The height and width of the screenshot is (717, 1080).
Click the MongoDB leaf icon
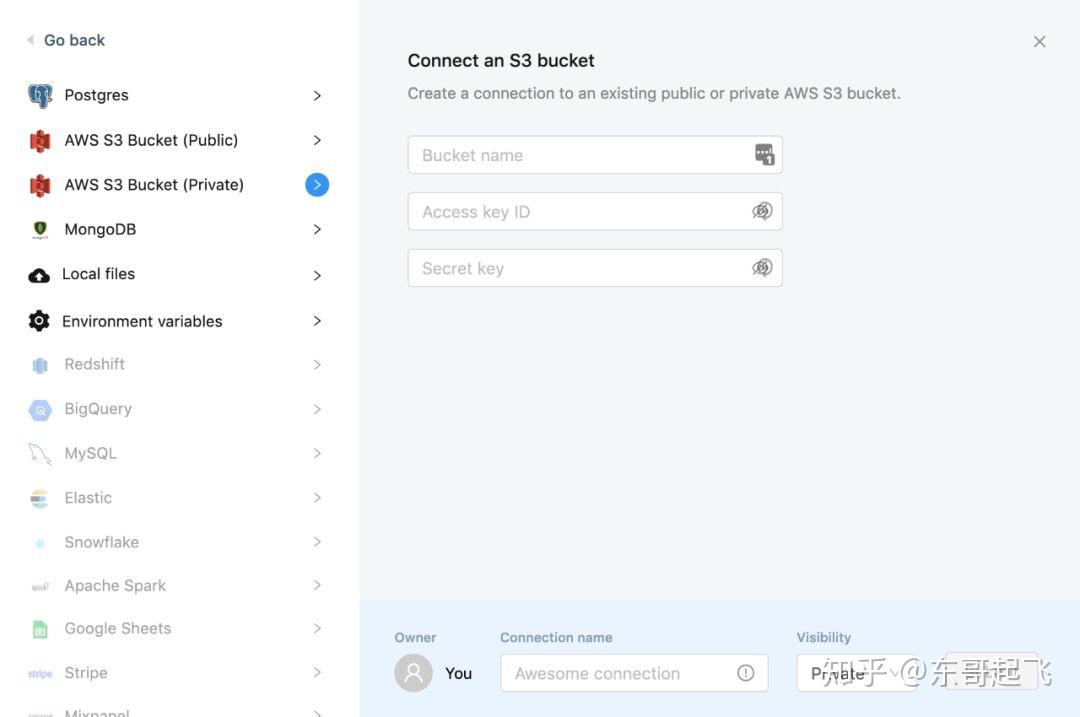pyautogui.click(x=40, y=229)
